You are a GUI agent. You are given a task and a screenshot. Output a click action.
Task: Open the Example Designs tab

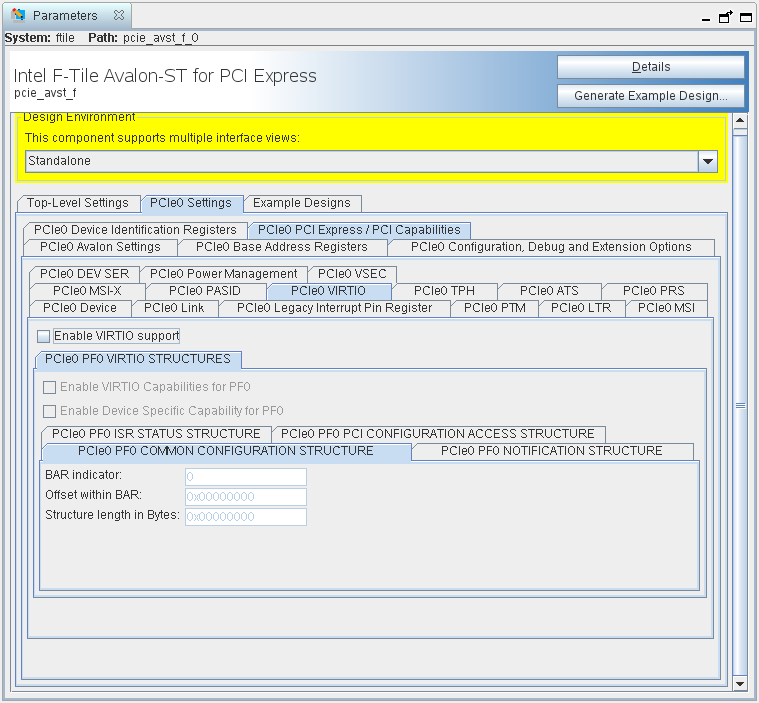click(x=302, y=203)
